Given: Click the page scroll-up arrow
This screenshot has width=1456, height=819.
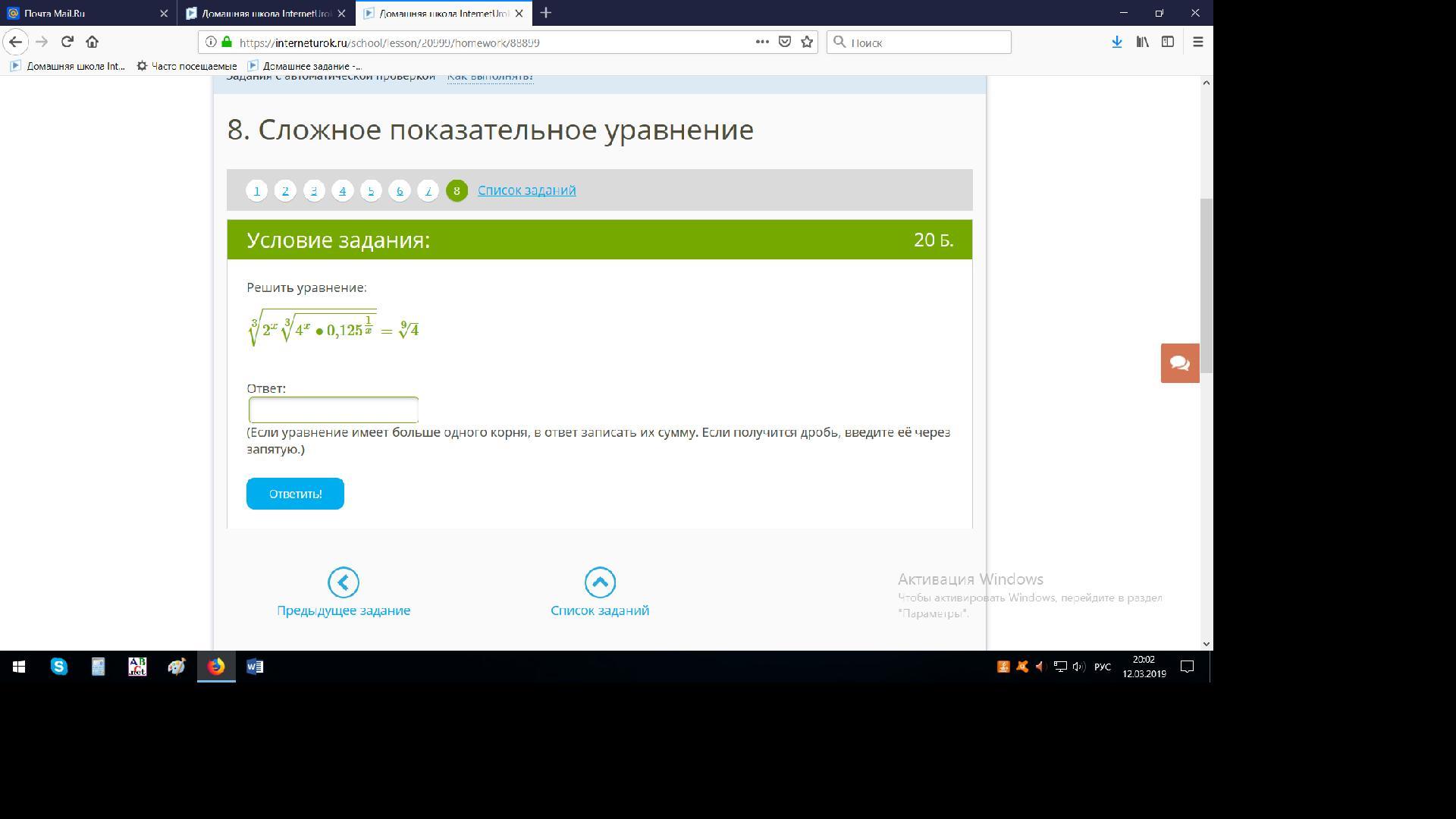Looking at the screenshot, I should [x=1206, y=83].
